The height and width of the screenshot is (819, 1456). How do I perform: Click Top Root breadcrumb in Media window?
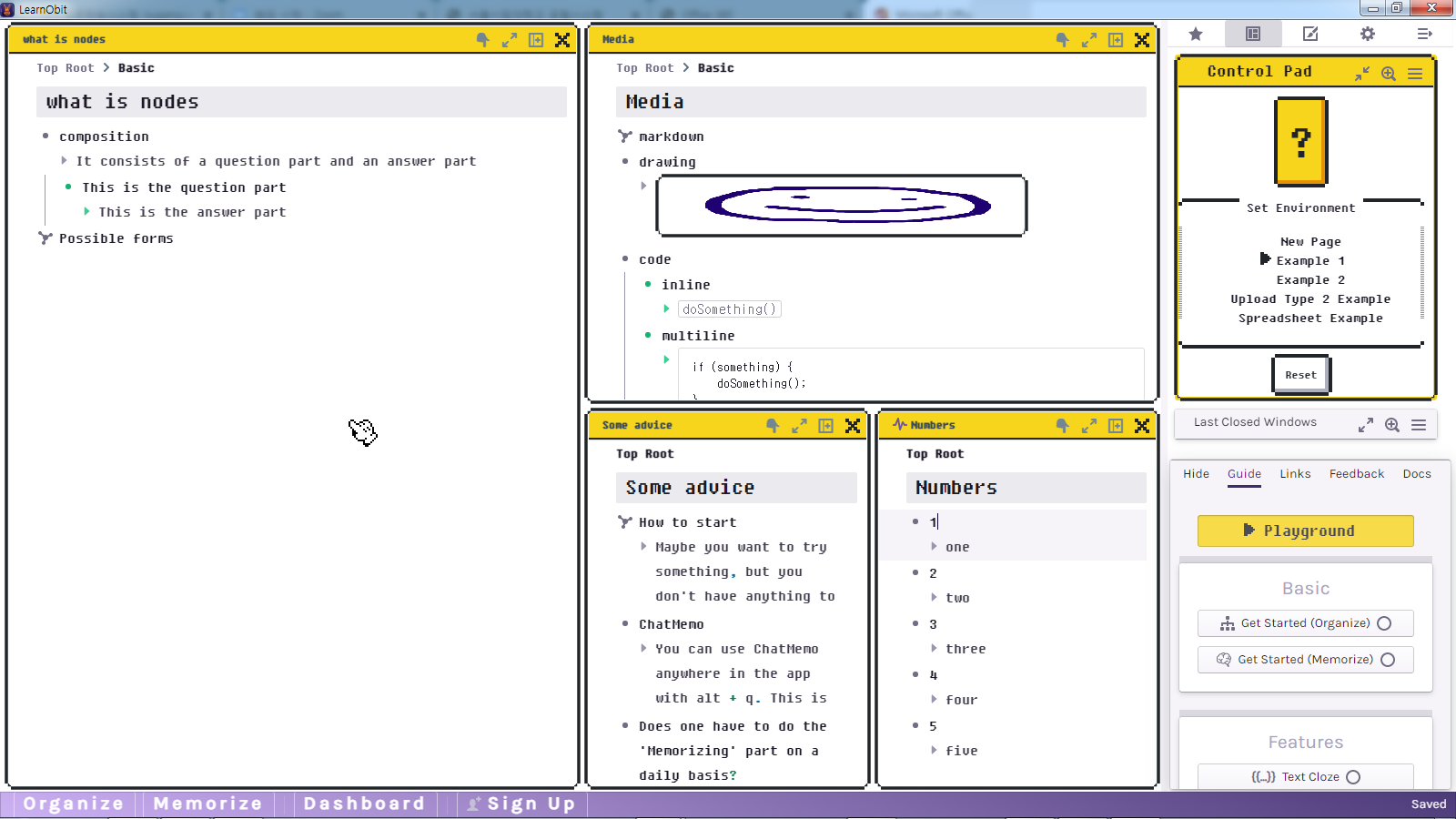pos(645,68)
